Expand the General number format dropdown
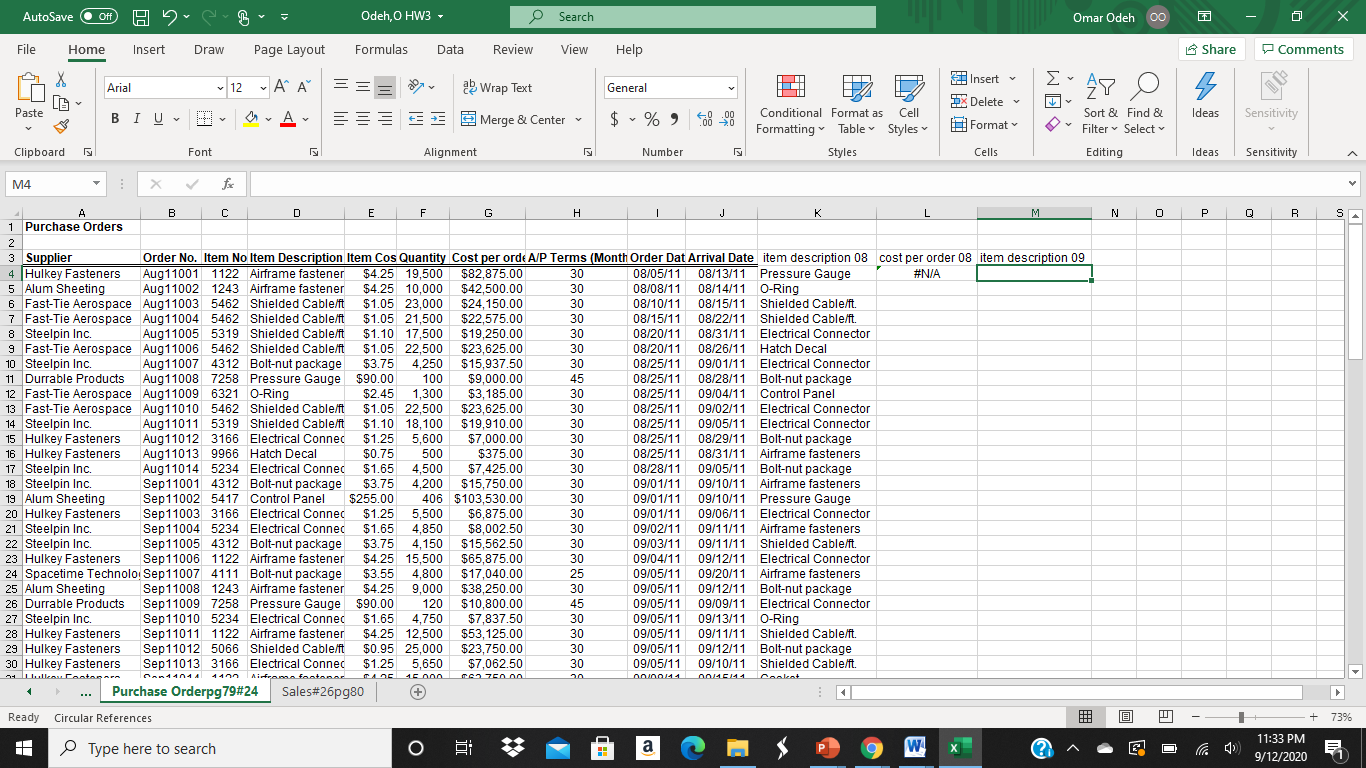Image resolution: width=1366 pixels, height=768 pixels. click(x=731, y=88)
